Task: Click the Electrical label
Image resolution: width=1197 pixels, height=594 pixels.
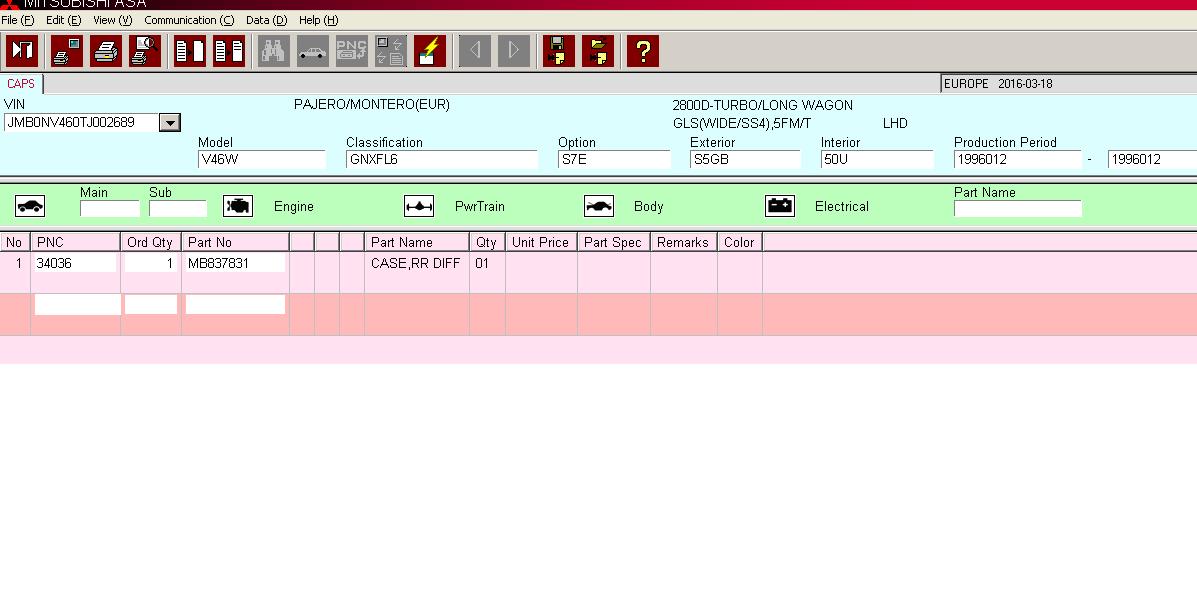Action: click(x=842, y=207)
